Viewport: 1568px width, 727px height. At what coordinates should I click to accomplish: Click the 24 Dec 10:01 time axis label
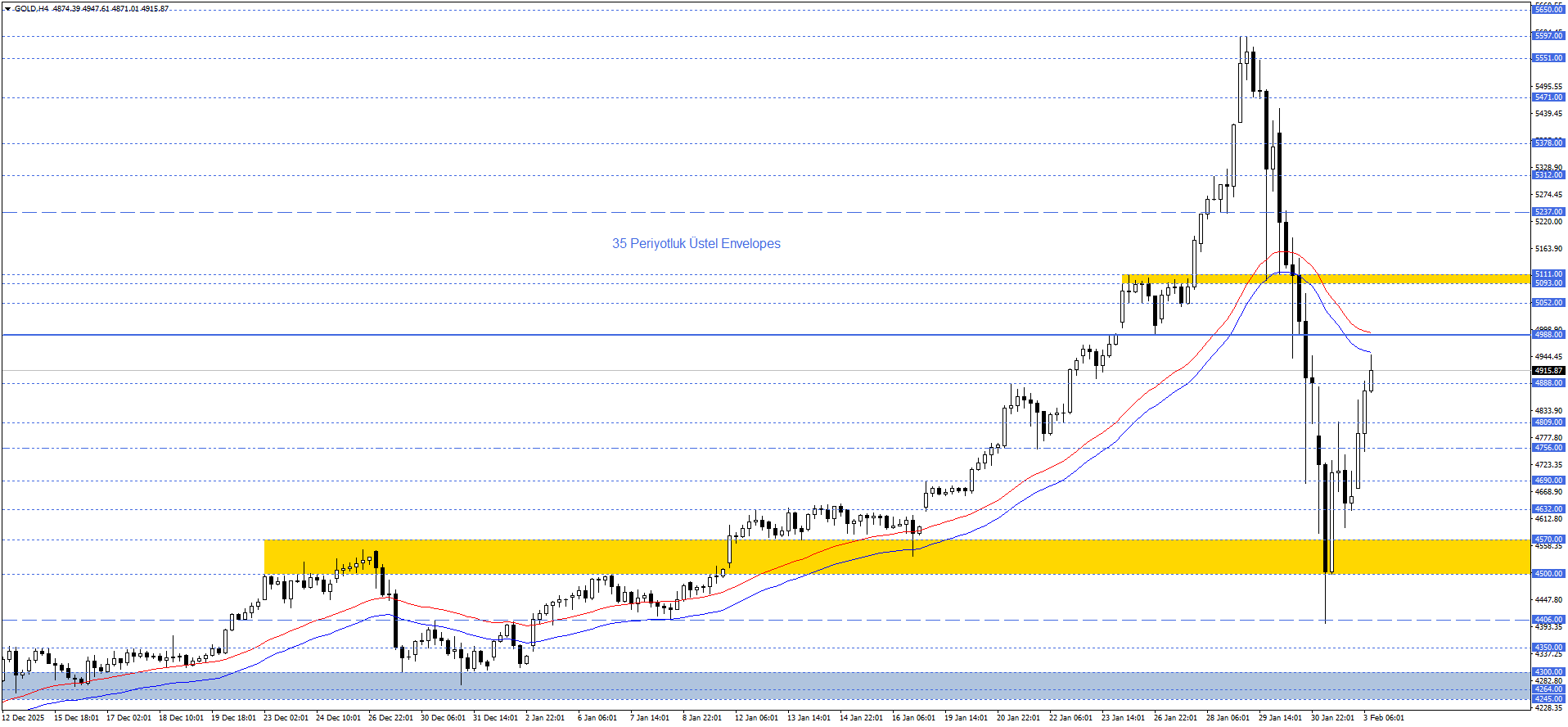[x=338, y=718]
